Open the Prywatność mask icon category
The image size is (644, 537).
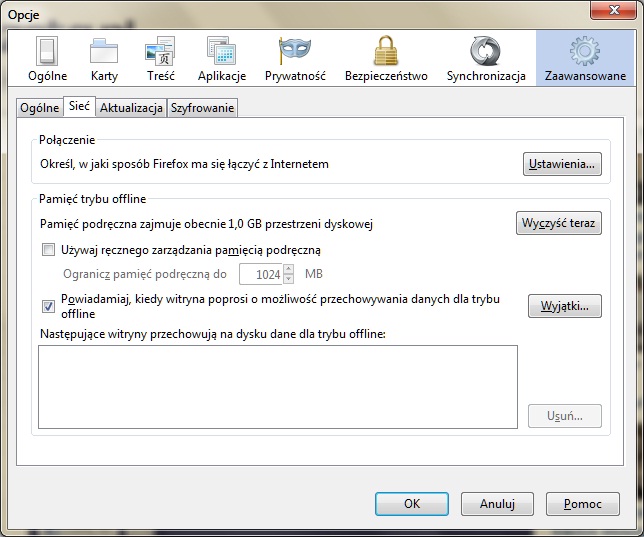click(295, 58)
